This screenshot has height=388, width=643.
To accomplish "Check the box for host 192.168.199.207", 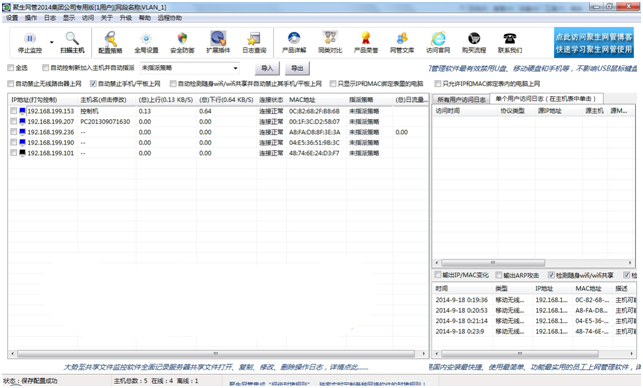I will click(x=14, y=122).
